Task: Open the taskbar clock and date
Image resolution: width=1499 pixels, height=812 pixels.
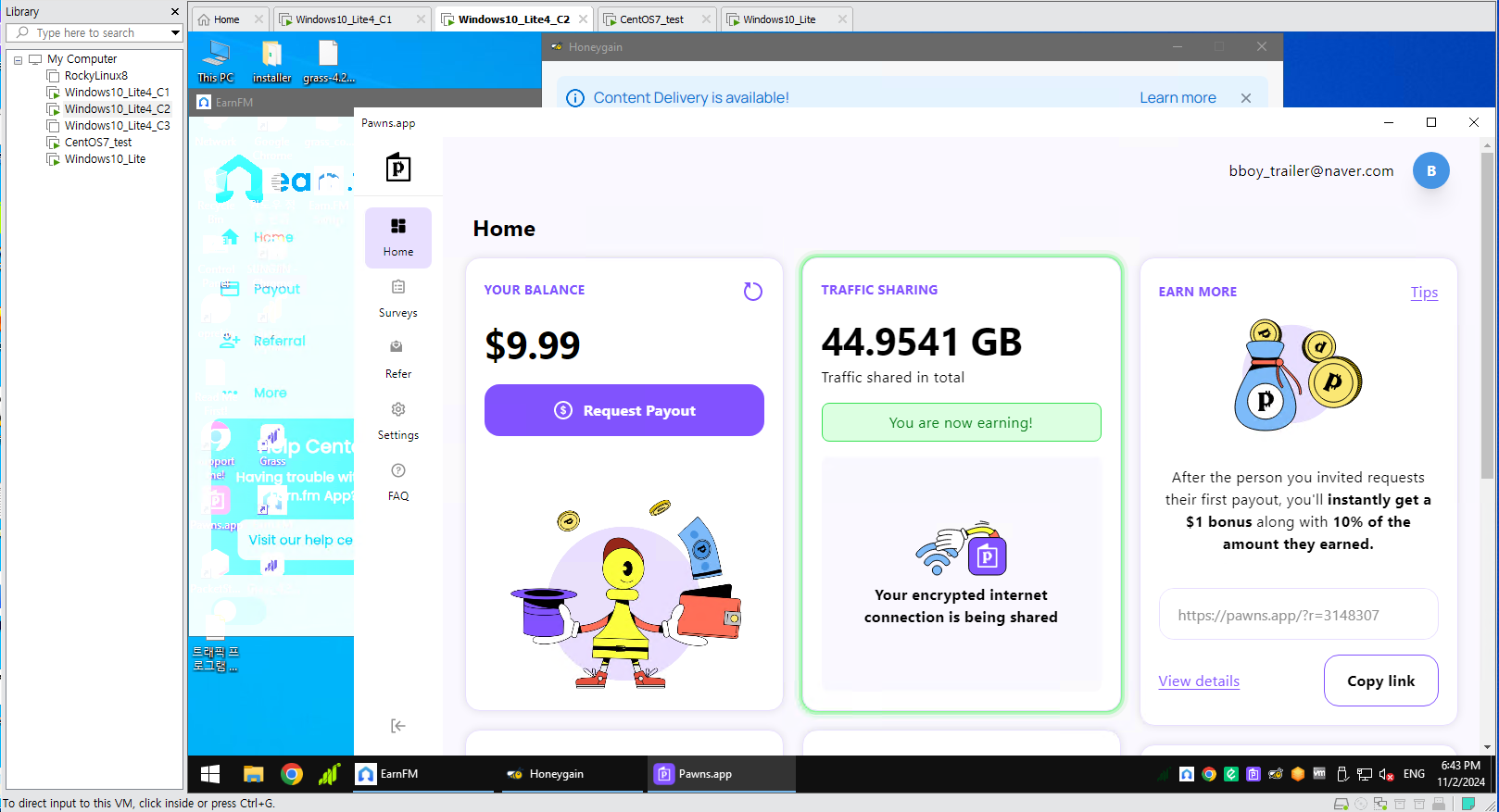Action: tap(1461, 774)
